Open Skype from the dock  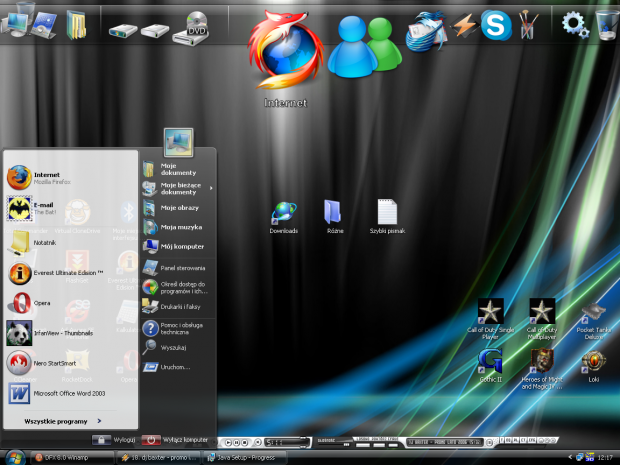496,25
